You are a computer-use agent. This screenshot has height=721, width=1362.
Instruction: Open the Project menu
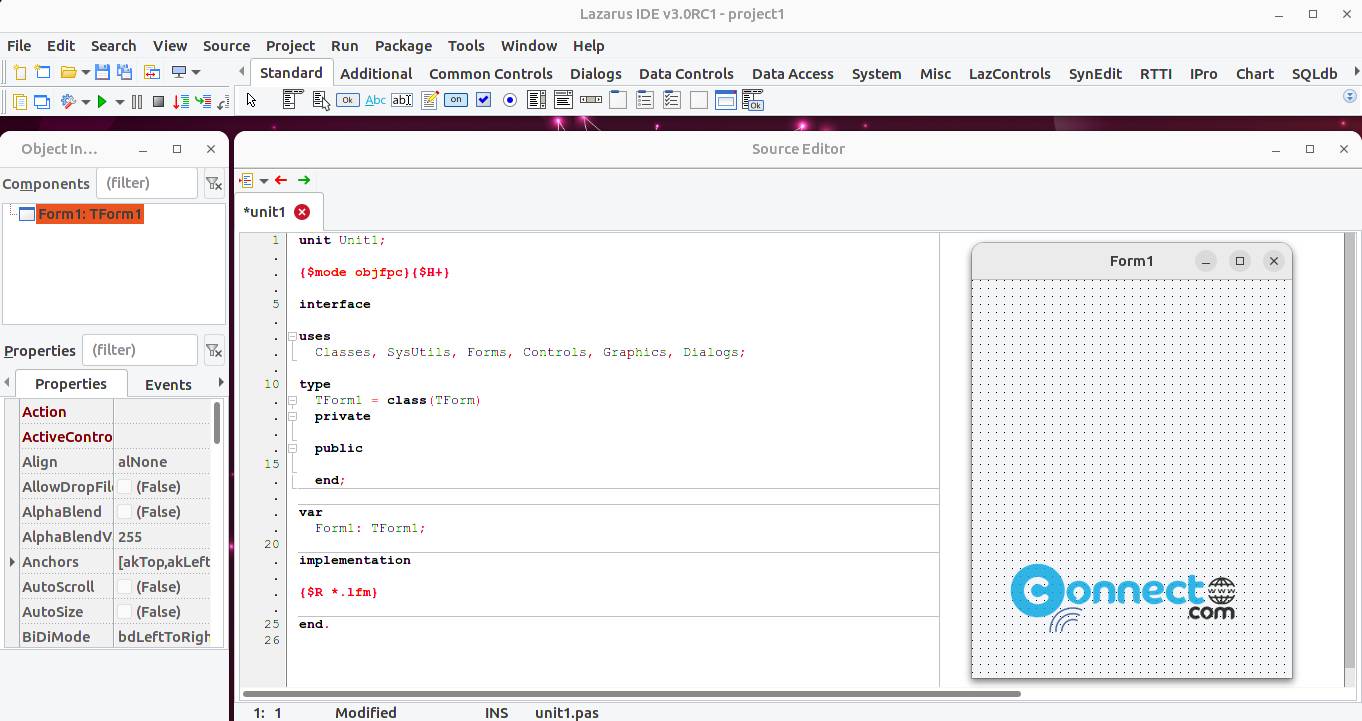click(x=290, y=45)
